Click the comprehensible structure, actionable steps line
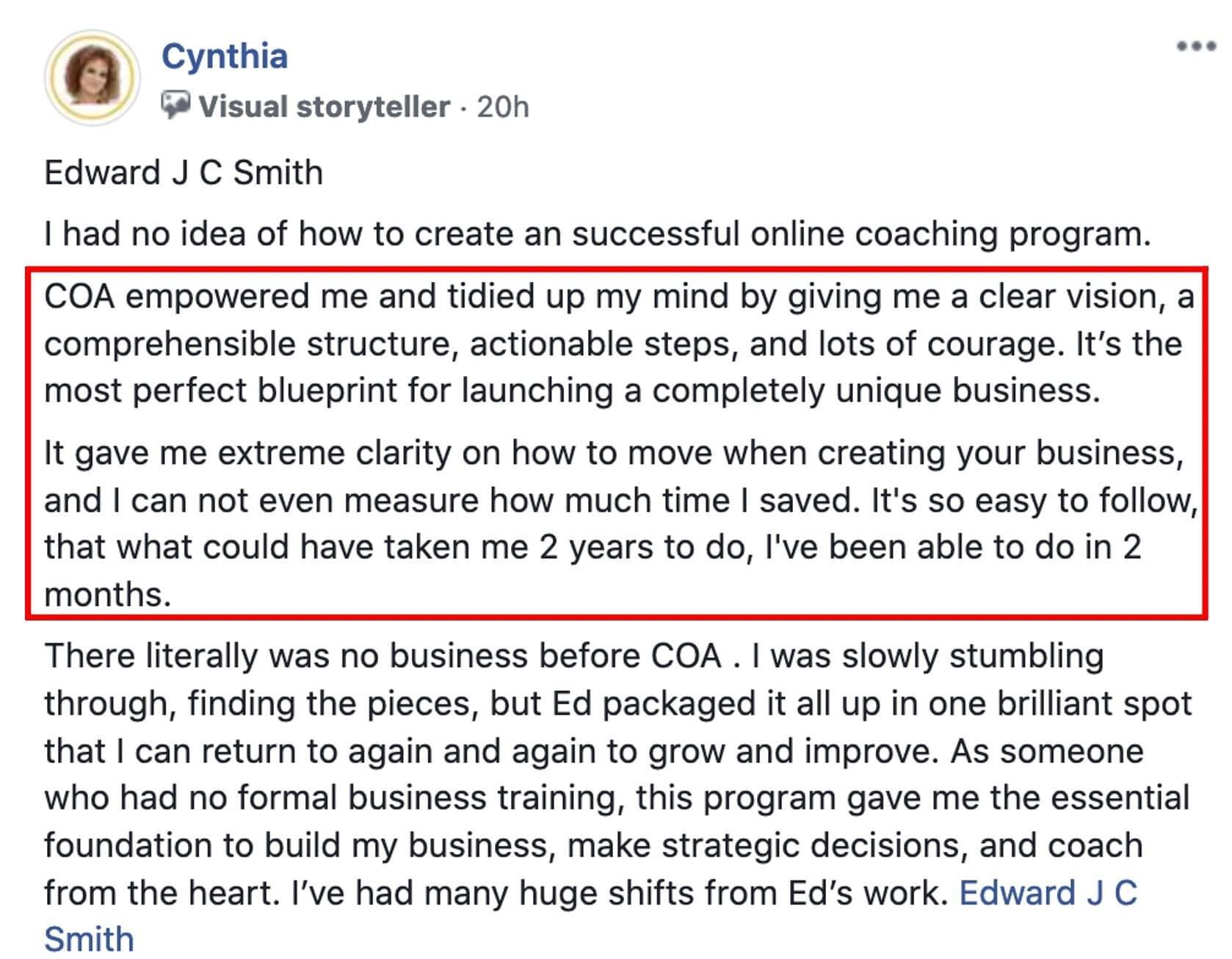This screenshot has width=1232, height=959. pyautogui.click(x=613, y=344)
